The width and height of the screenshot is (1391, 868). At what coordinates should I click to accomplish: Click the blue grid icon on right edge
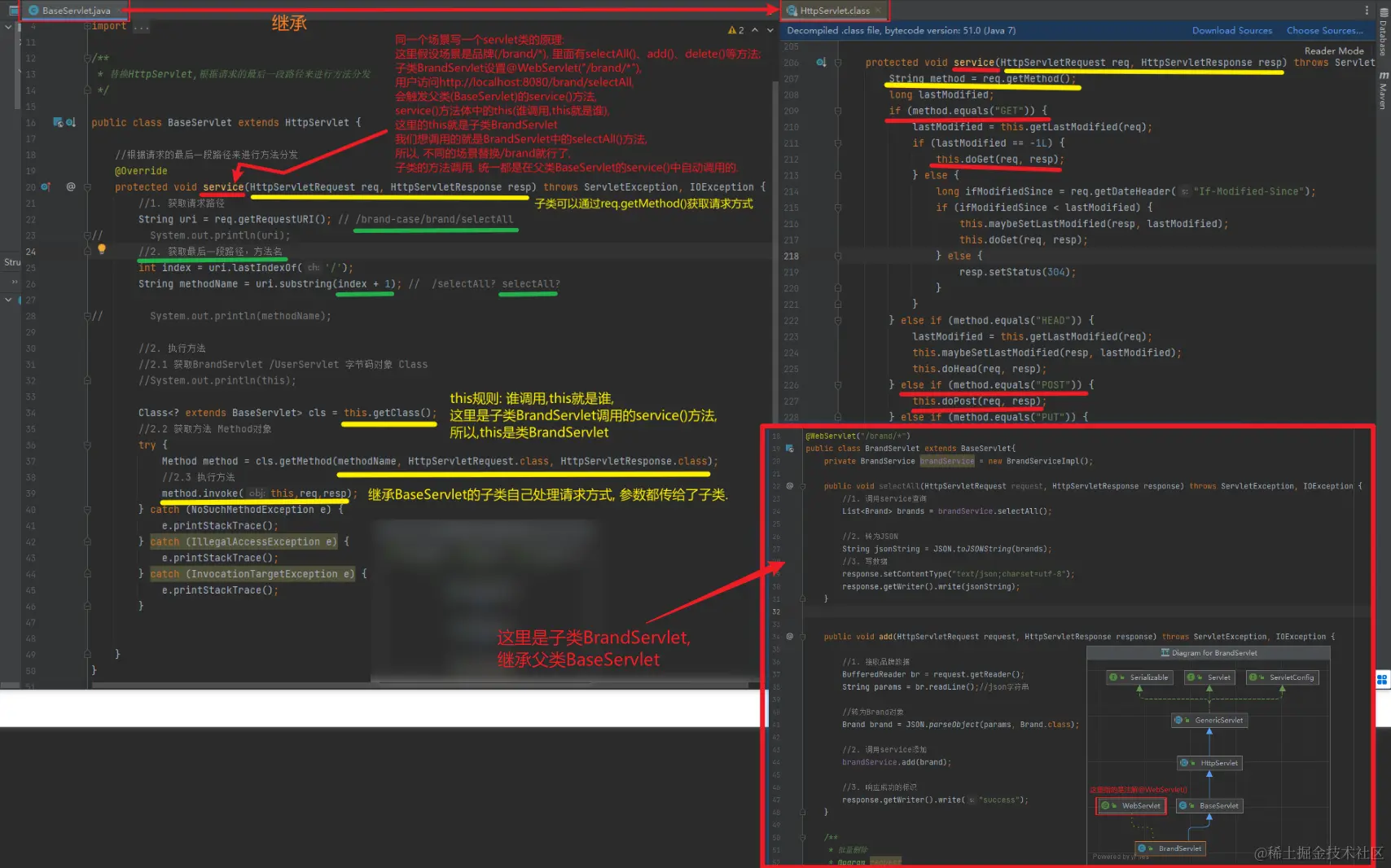[x=1382, y=679]
